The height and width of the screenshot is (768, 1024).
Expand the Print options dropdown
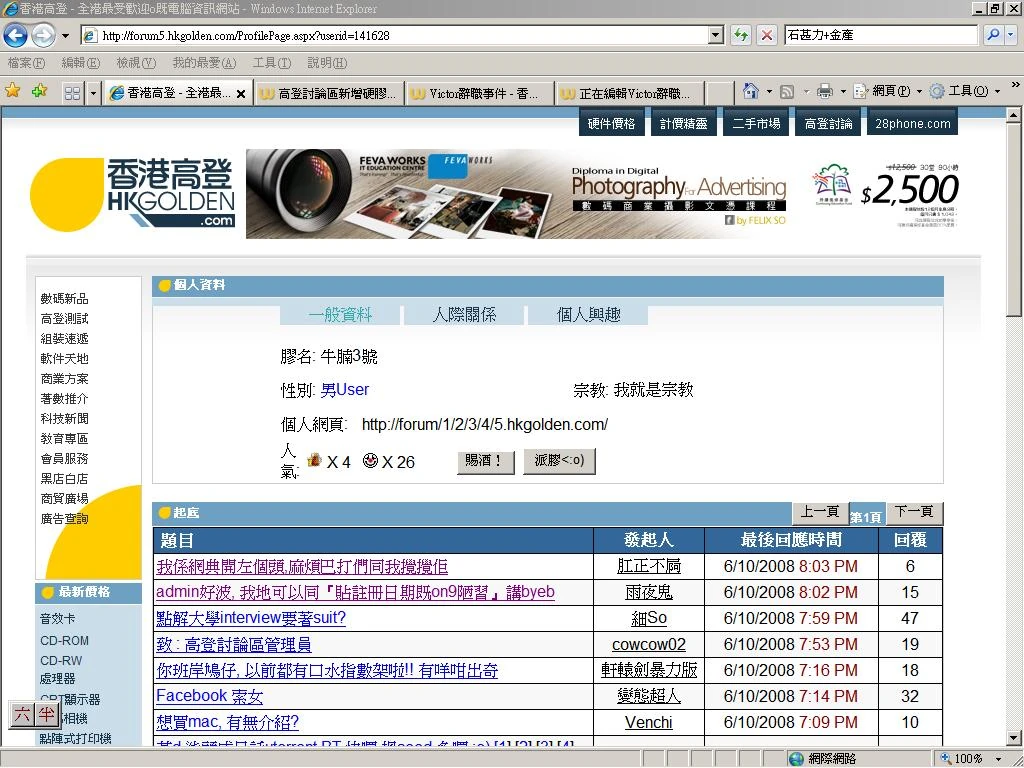click(842, 91)
